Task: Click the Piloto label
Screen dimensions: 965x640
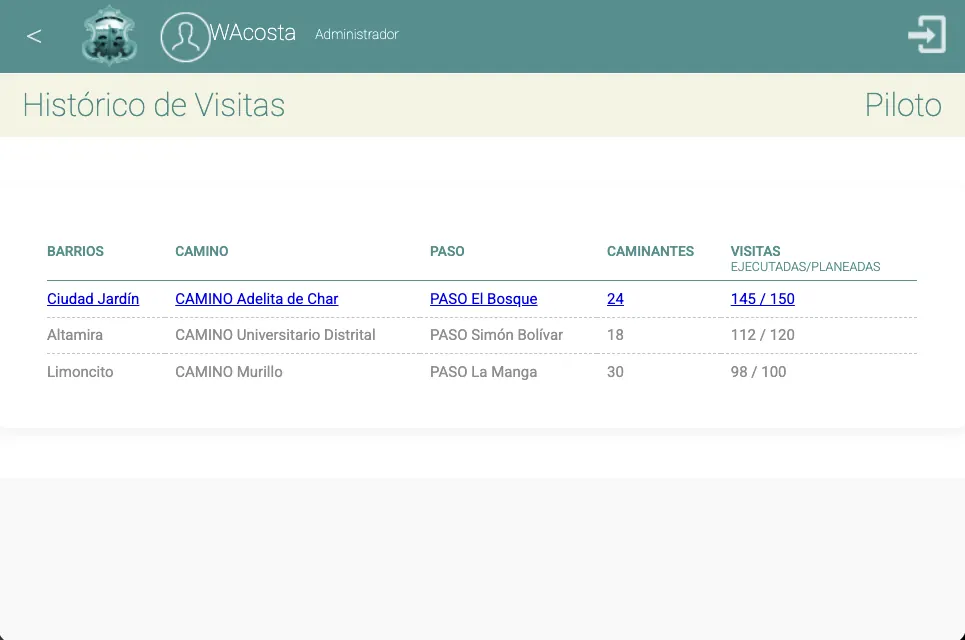Action: pyautogui.click(x=903, y=105)
